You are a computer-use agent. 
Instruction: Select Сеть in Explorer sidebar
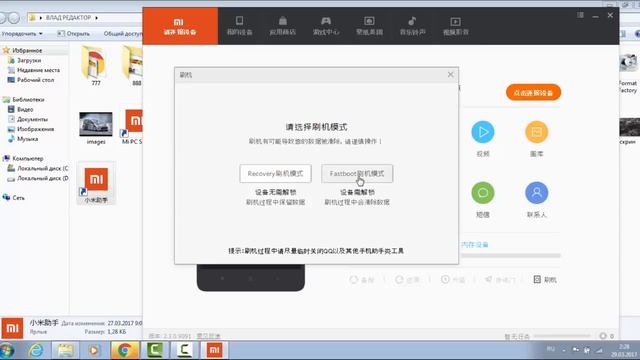(18, 198)
